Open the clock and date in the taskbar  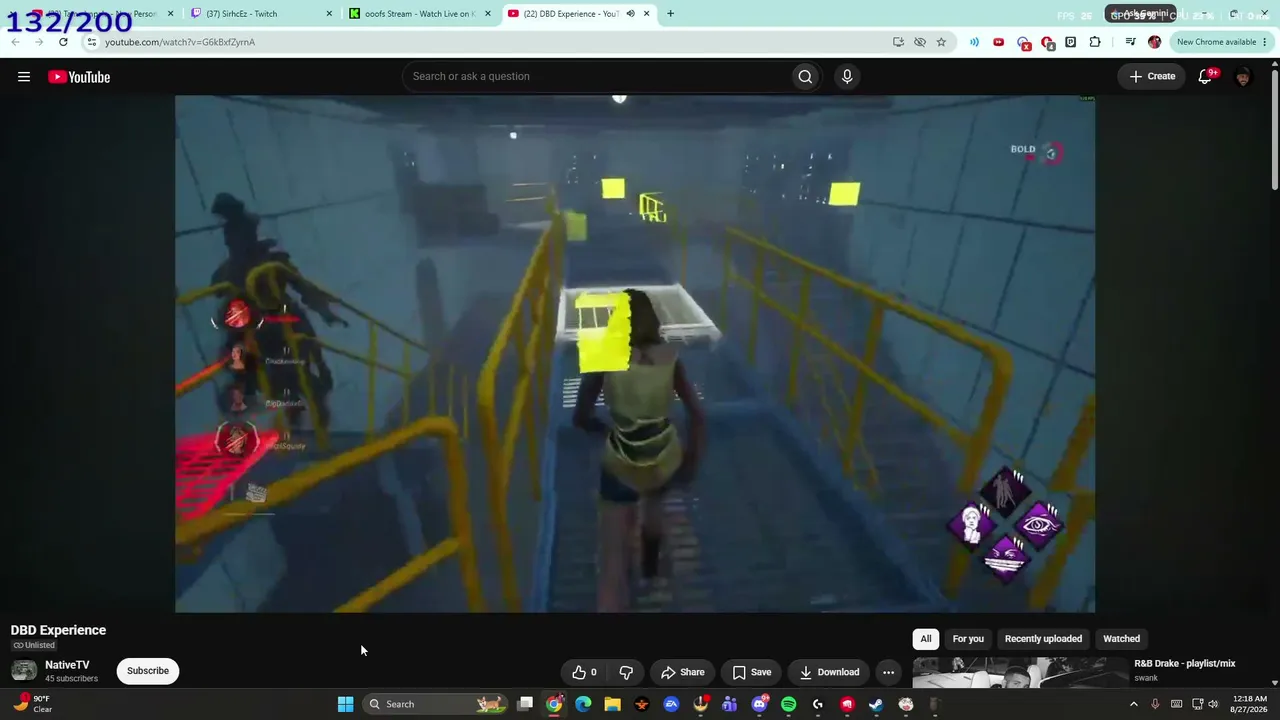coord(1250,704)
